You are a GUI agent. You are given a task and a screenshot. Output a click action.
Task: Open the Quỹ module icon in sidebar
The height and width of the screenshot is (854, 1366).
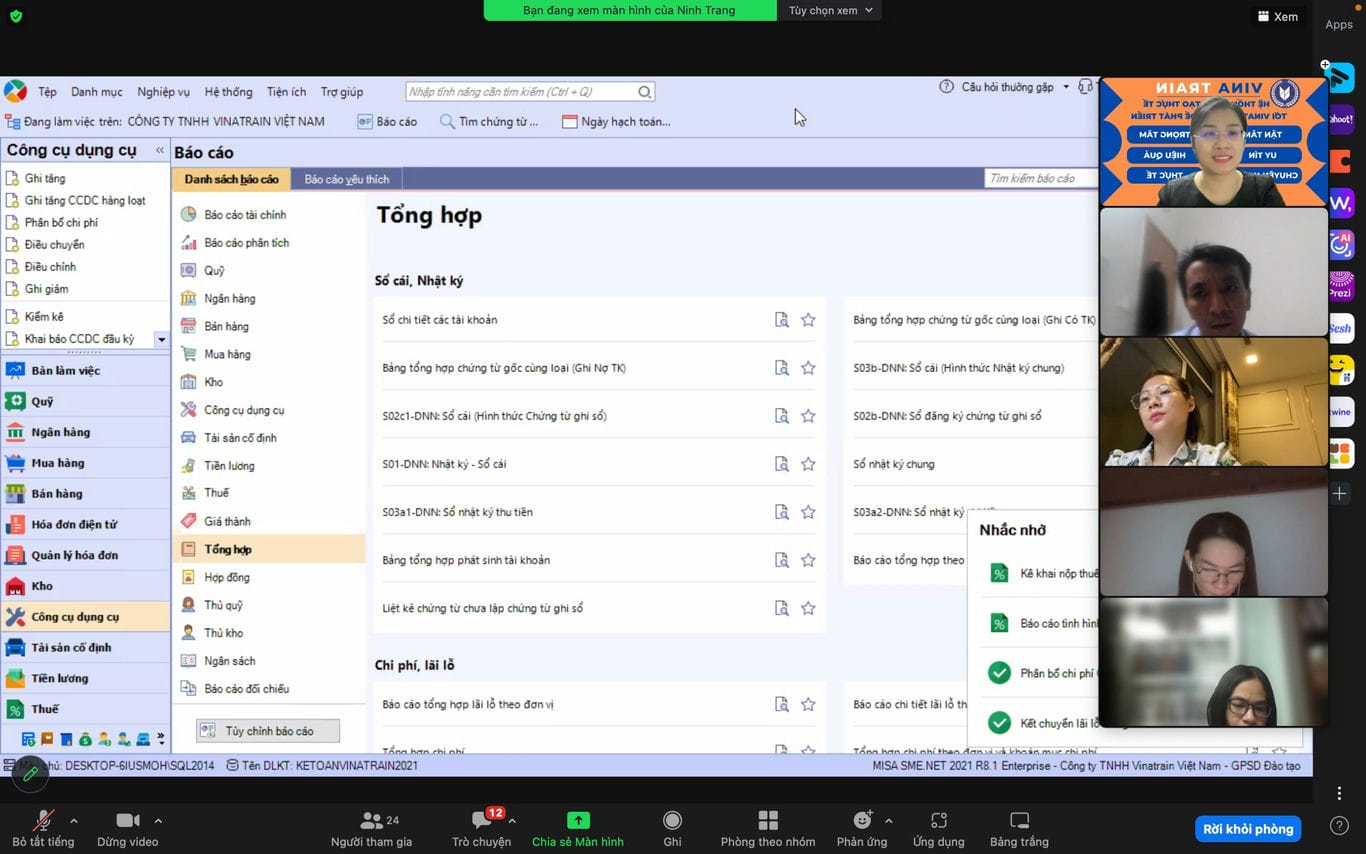click(x=15, y=401)
